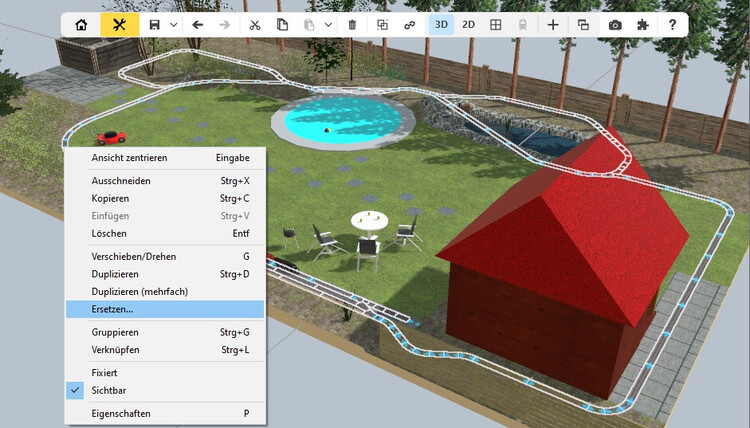Choose 'Duplizieren' with Strg+D shortcut
The width and height of the screenshot is (750, 428).
pyautogui.click(x=165, y=274)
